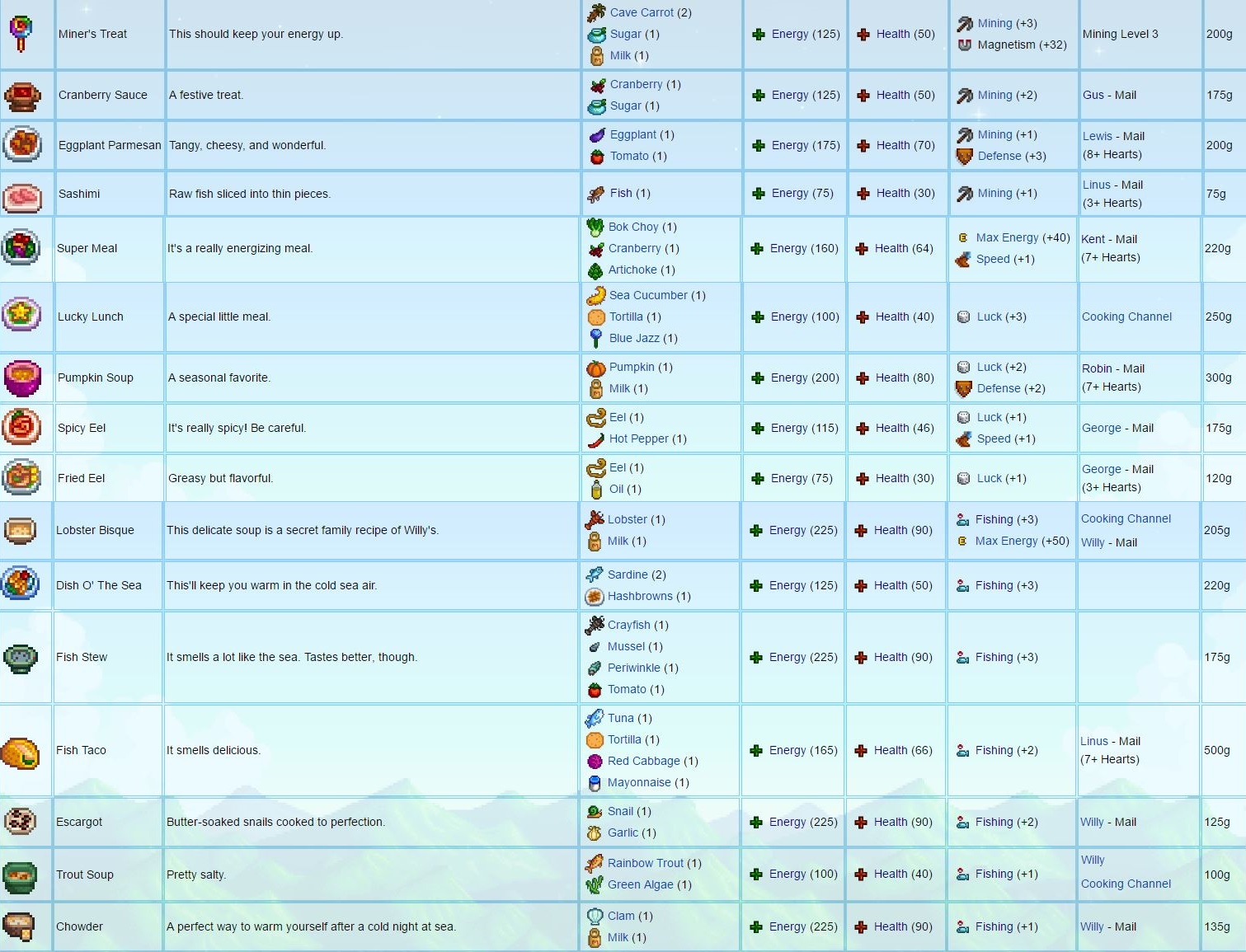Click the Sea Cucumber ingredient icon

click(x=595, y=295)
